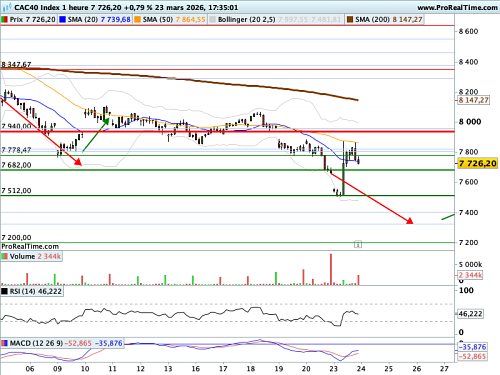Click the -35,876 MACD axis tag
Viewport: 500px width, 375px height.
(472, 347)
